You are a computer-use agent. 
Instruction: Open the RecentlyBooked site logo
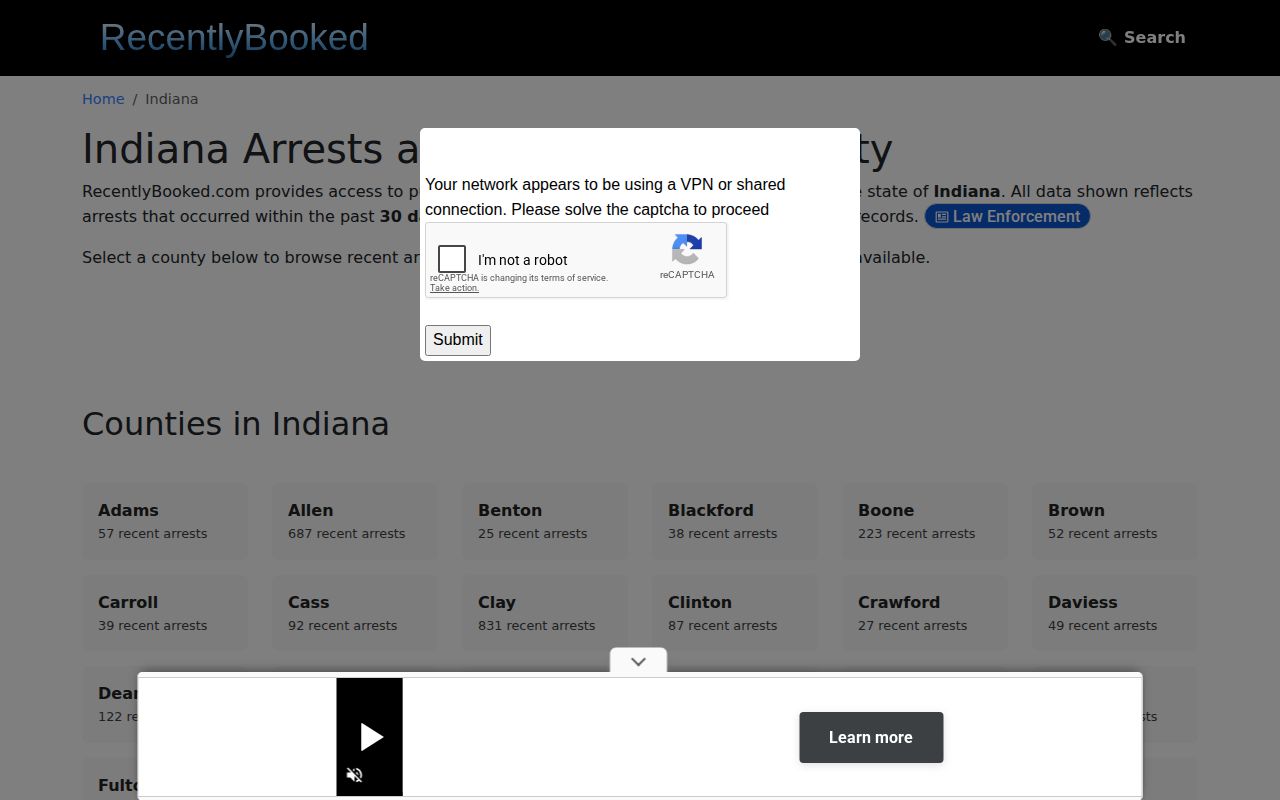[234, 37]
